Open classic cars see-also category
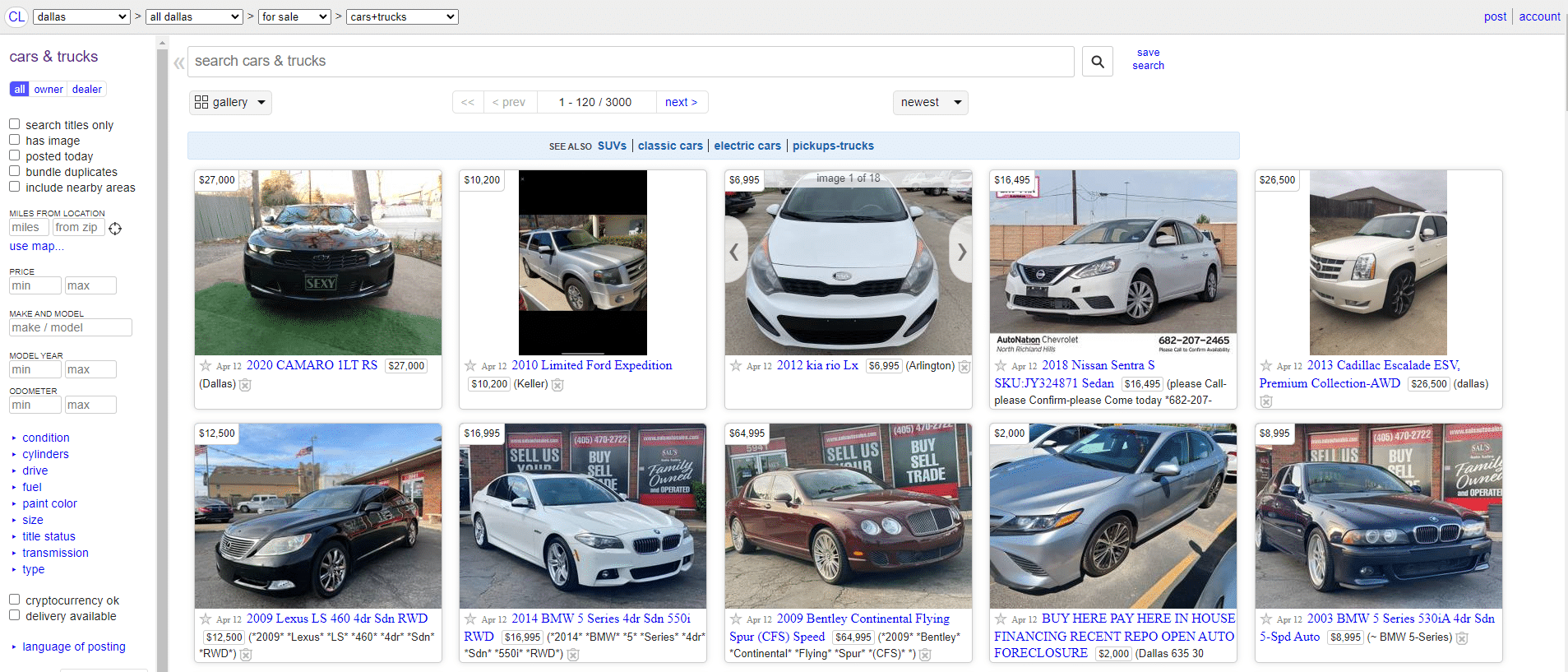This screenshot has width=1568, height=672. click(670, 146)
